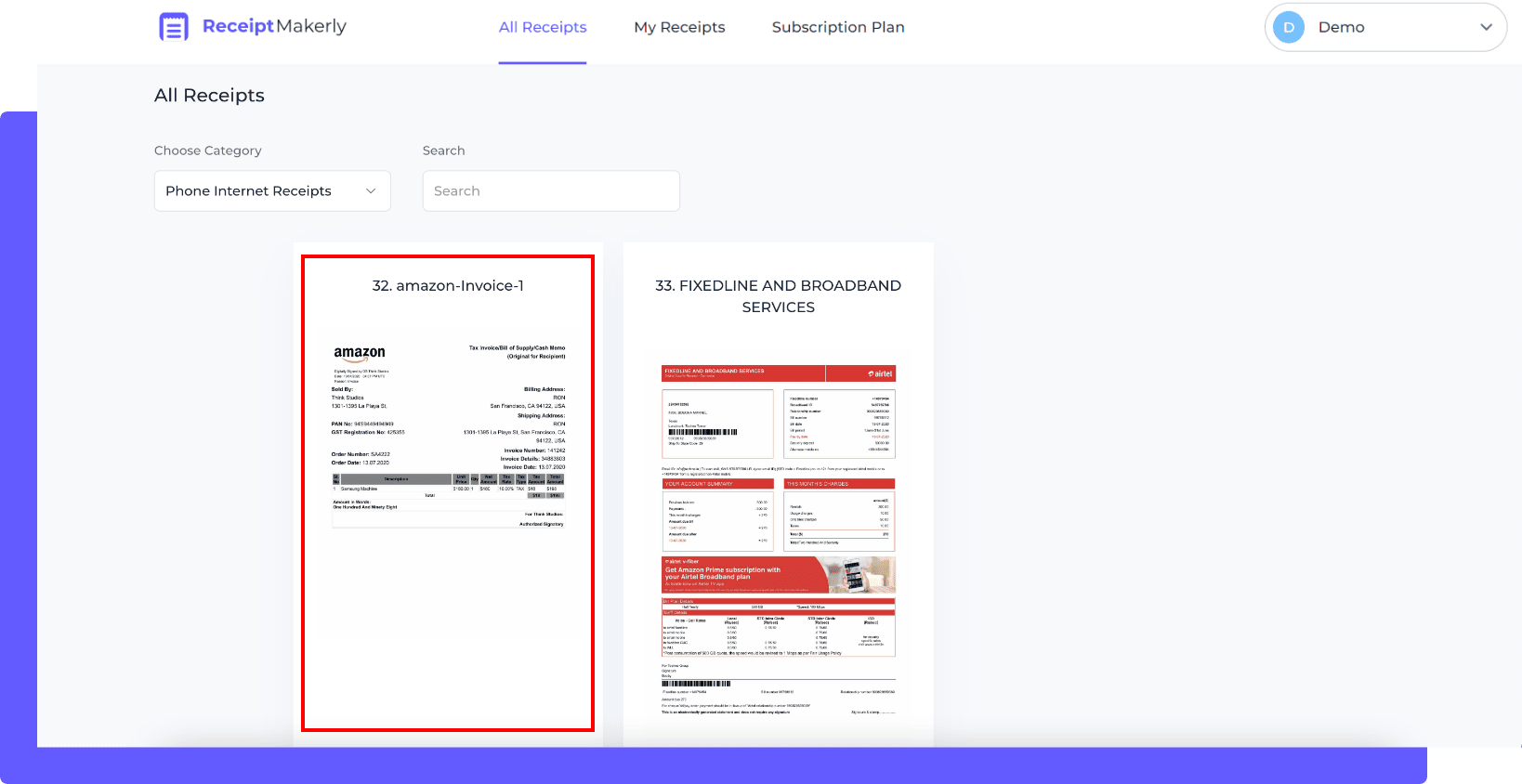Open the amazon-Invoice-1 receipt thumbnail
The width and height of the screenshot is (1522, 784).
pos(448,435)
